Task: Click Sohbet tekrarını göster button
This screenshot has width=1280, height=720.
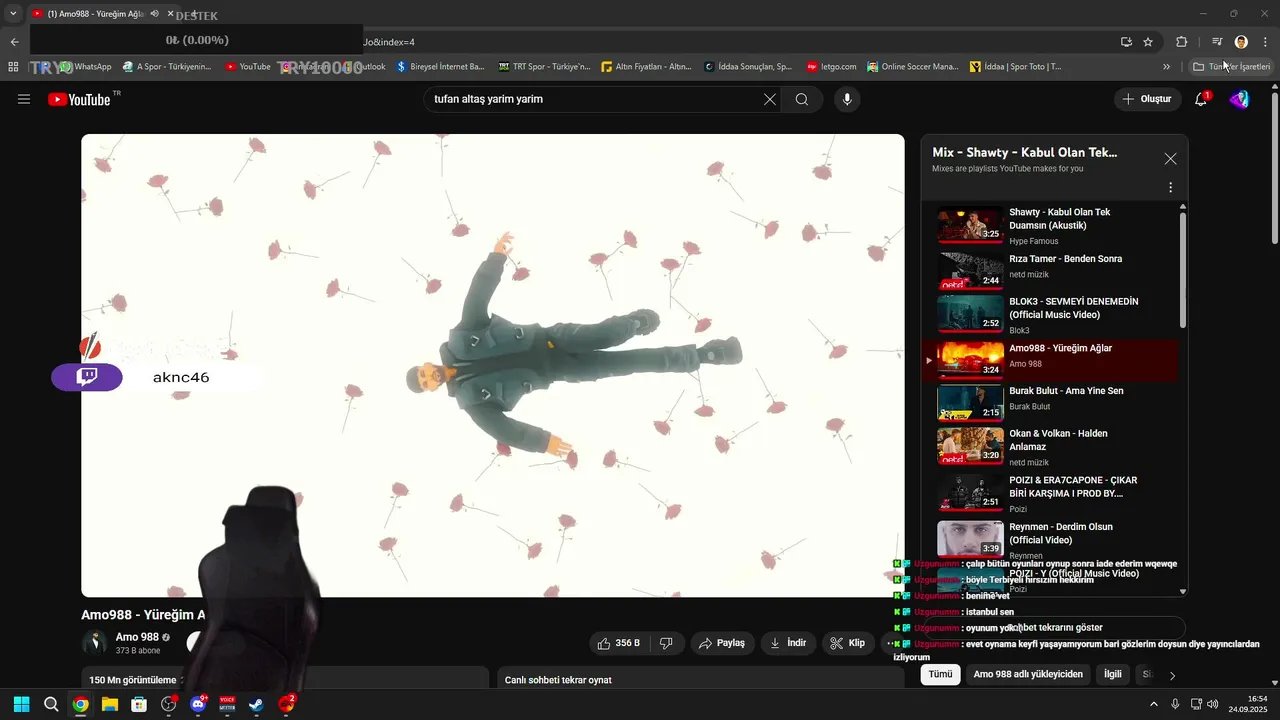Action: pyautogui.click(x=1056, y=628)
